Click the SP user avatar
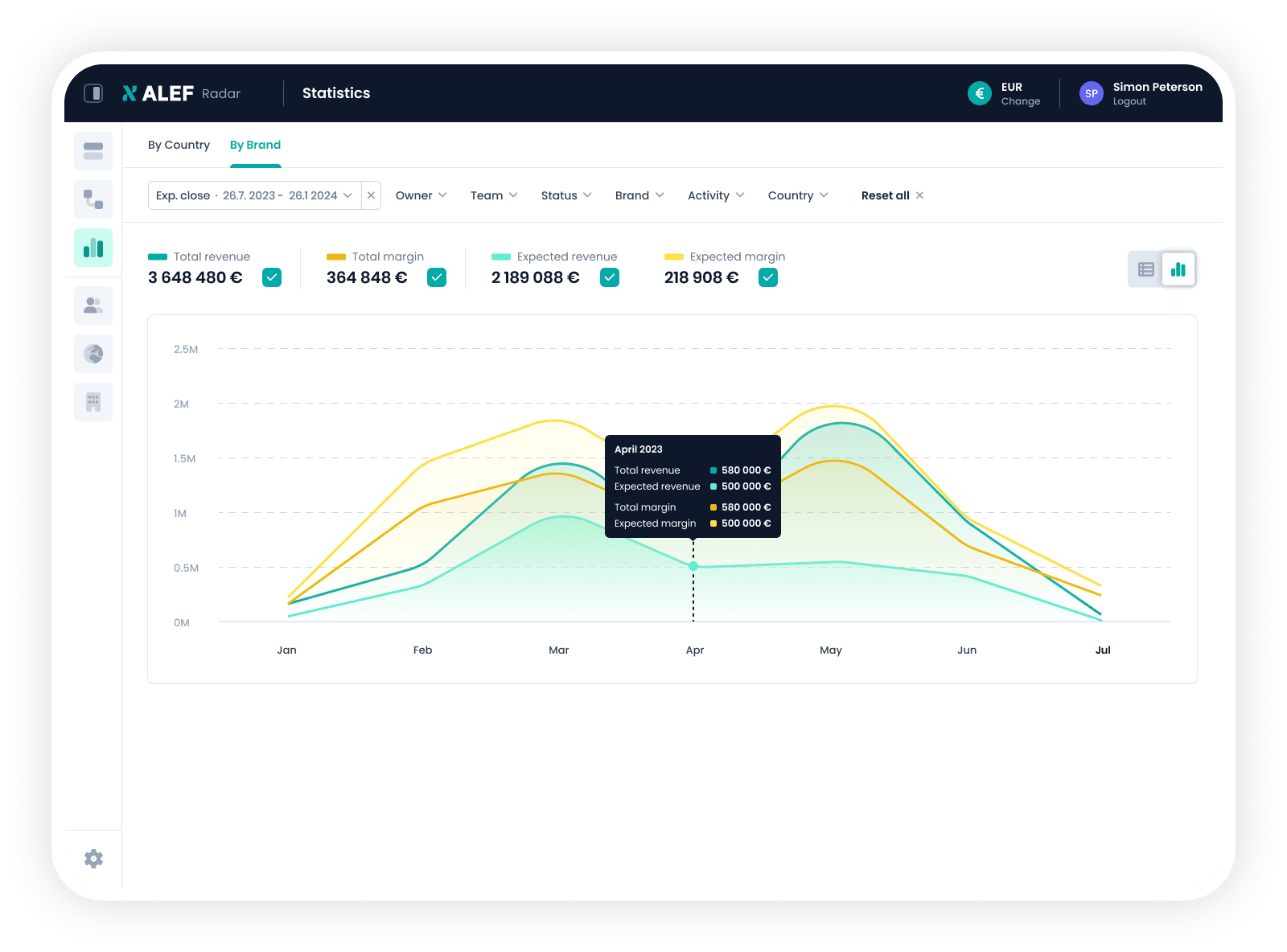The image size is (1287, 952). 1092,93
